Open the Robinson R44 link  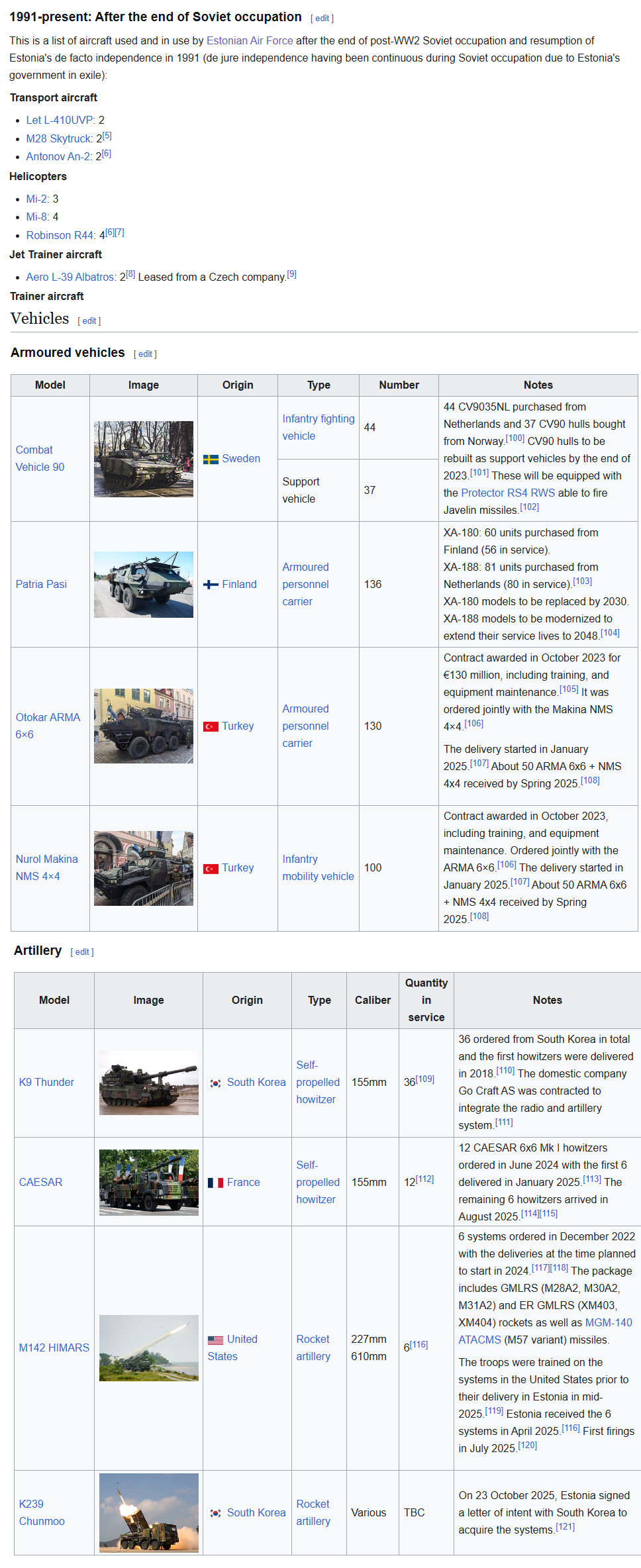point(60,235)
